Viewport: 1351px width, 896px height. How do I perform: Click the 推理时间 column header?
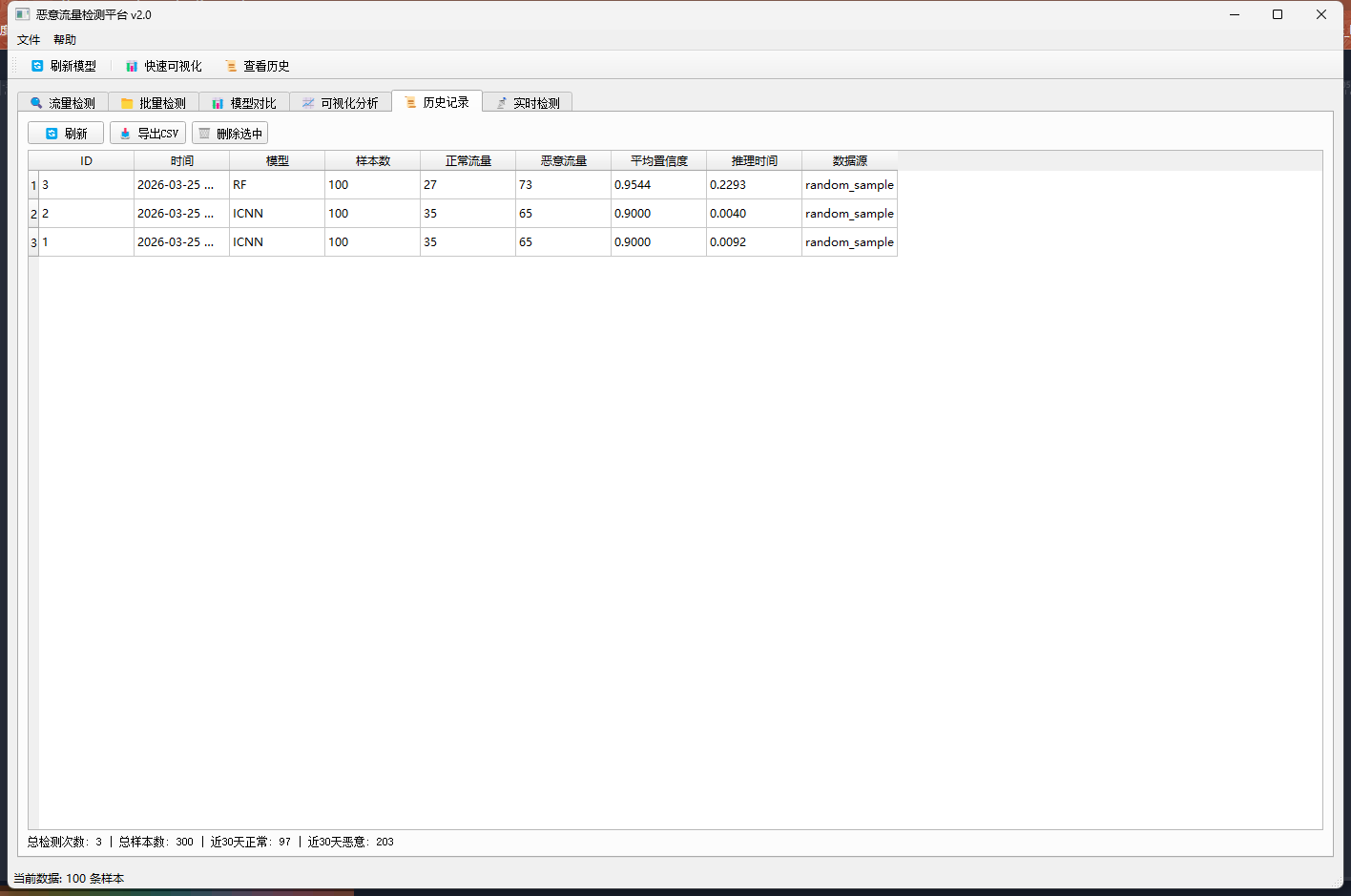click(755, 160)
